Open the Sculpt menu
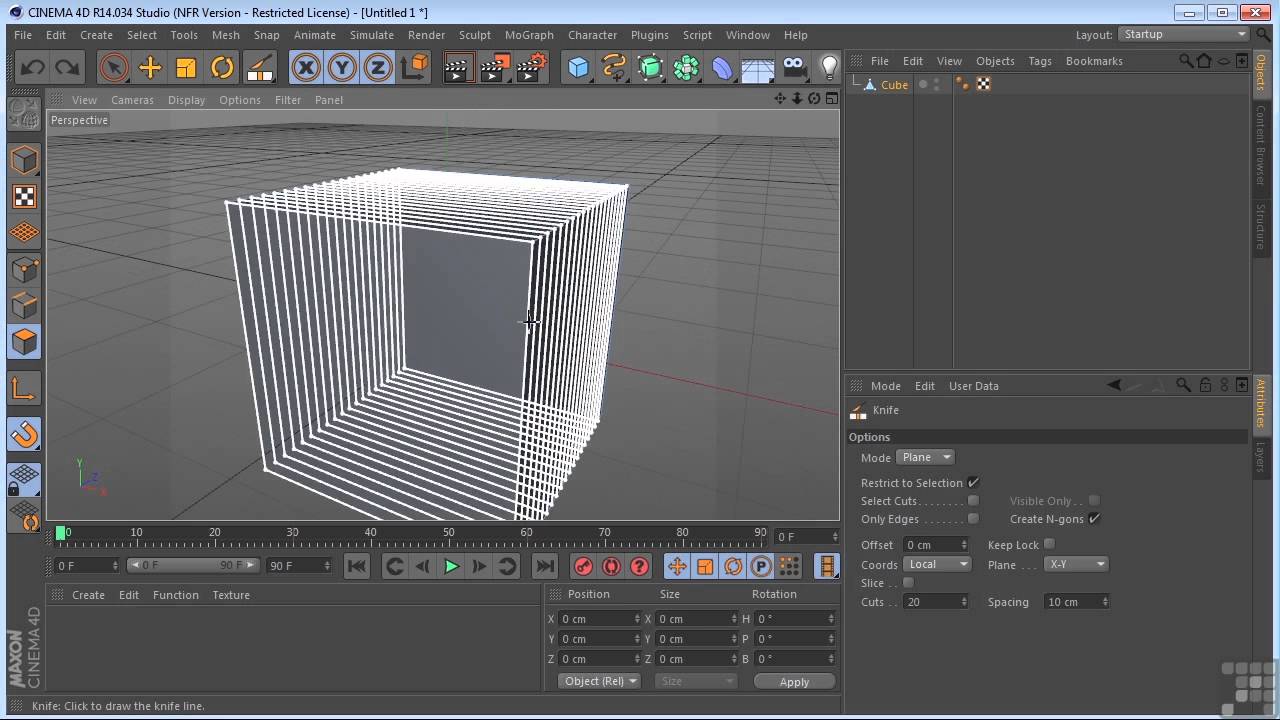The image size is (1280, 720). coord(475,35)
